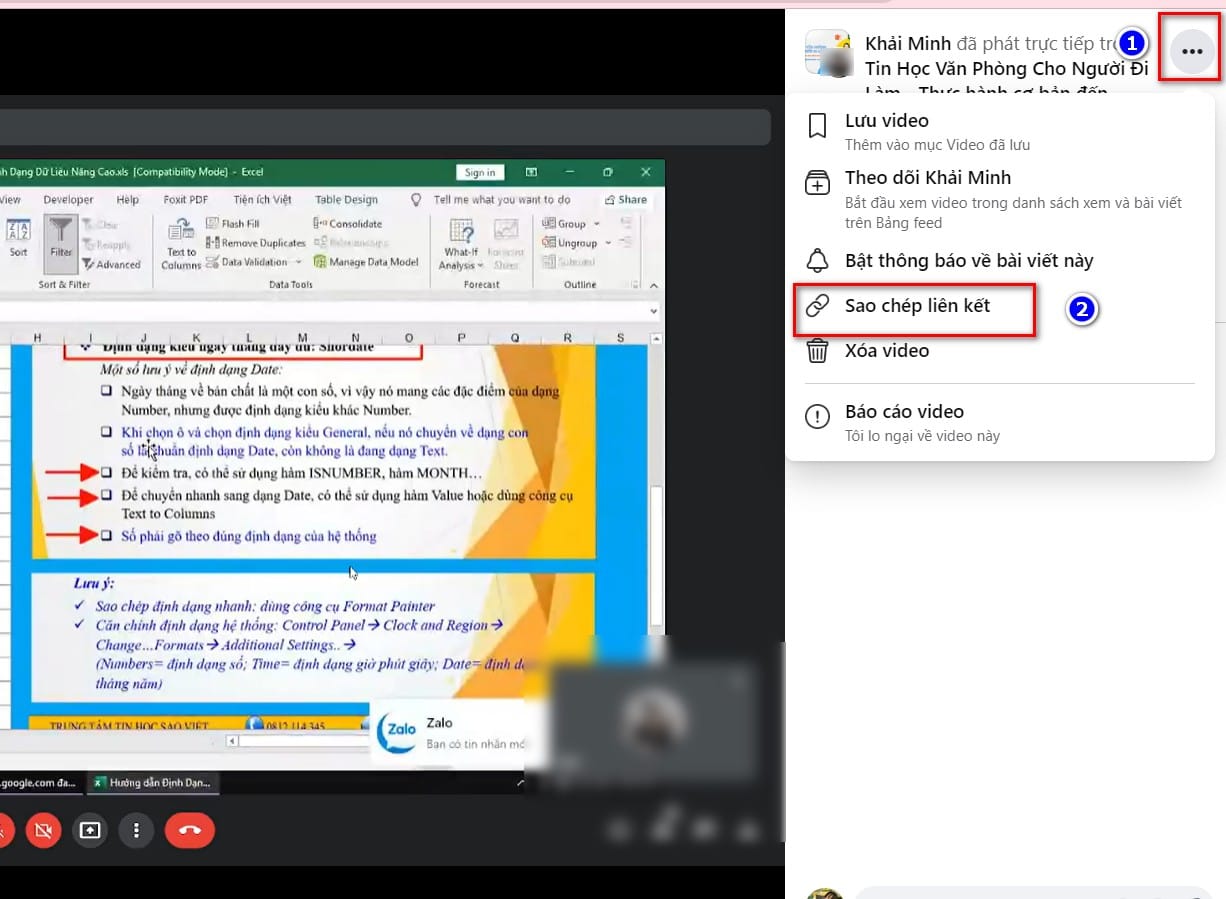Select Lưu video menu entry
Screen dimensions: 1226x899
click(1000, 131)
